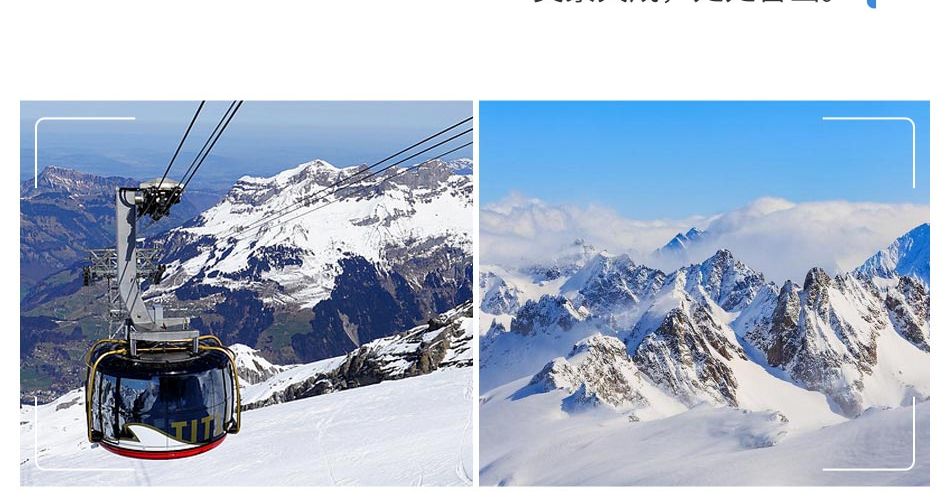Click the top-right white corner bracket

click(869, 152)
